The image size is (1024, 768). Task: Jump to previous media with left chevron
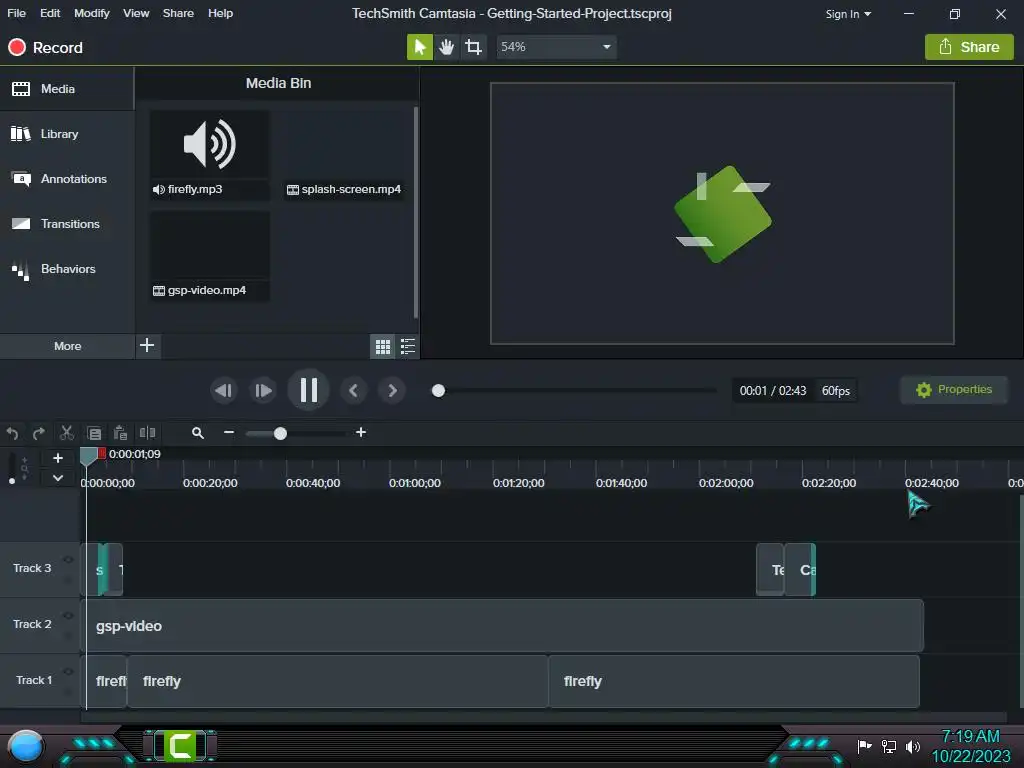point(353,391)
